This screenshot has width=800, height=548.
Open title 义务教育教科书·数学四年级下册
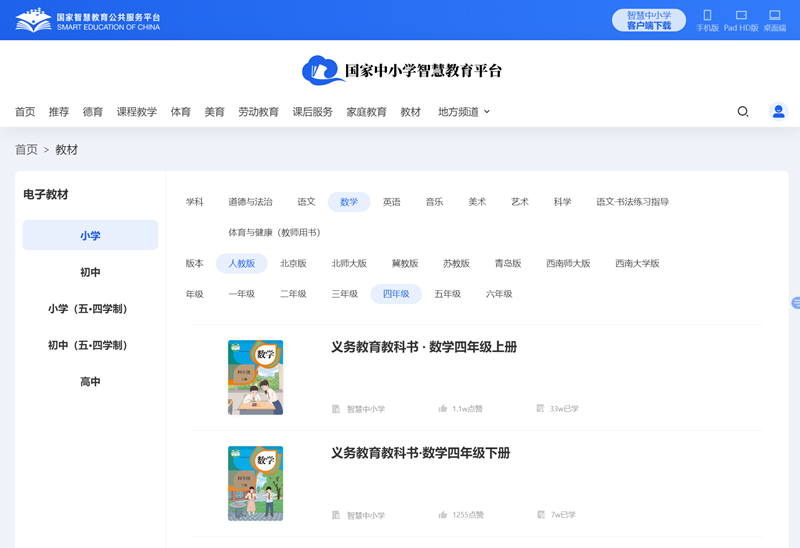420,453
